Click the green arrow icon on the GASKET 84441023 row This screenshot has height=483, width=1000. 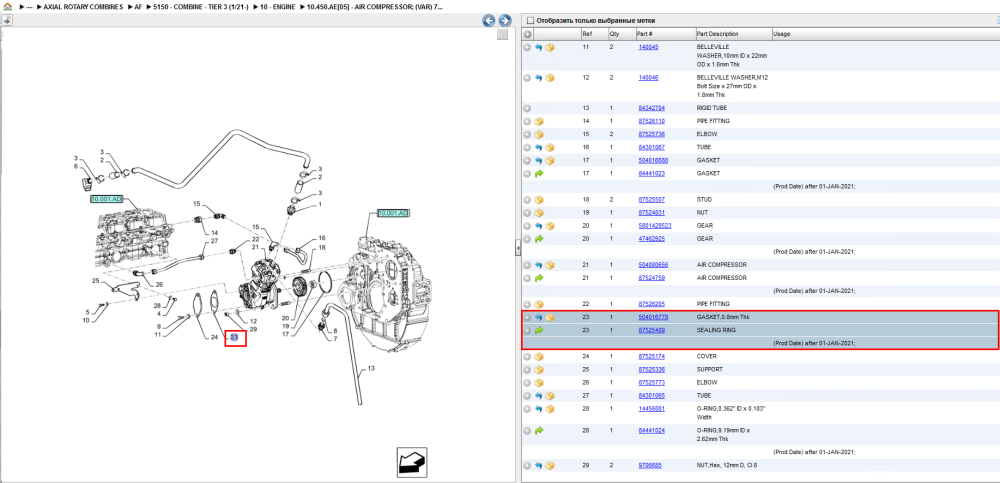(538, 174)
